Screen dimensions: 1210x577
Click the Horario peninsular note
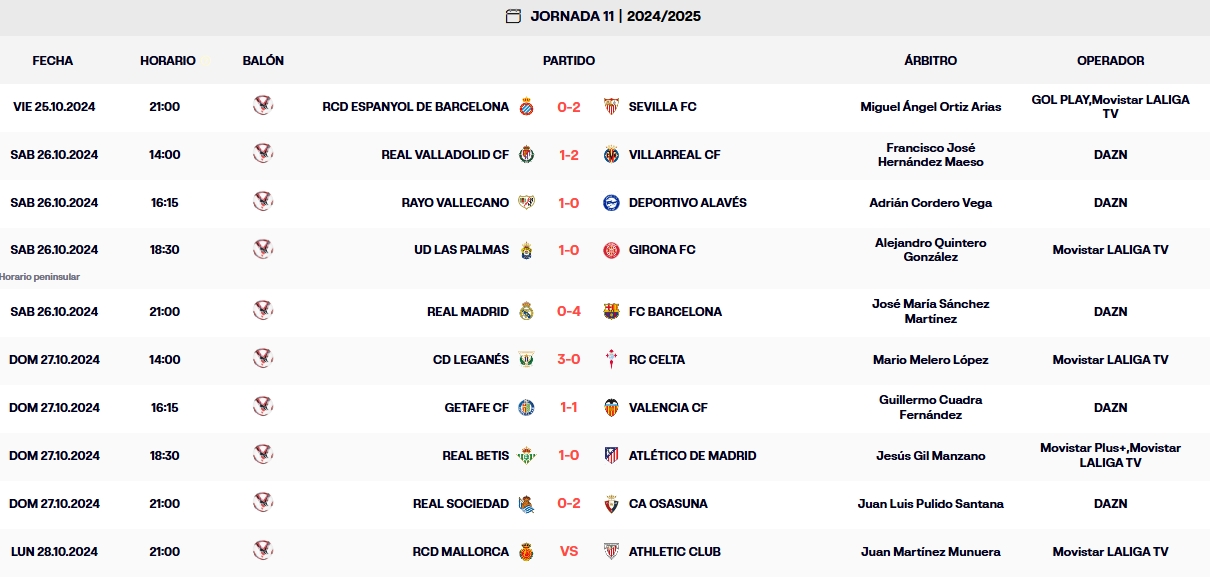point(40,277)
